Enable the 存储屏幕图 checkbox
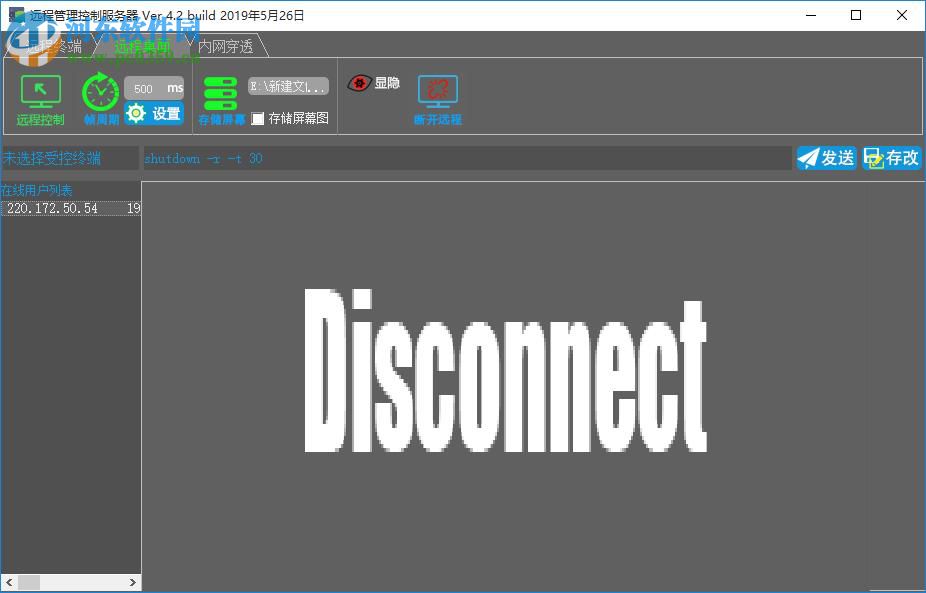 coord(257,119)
